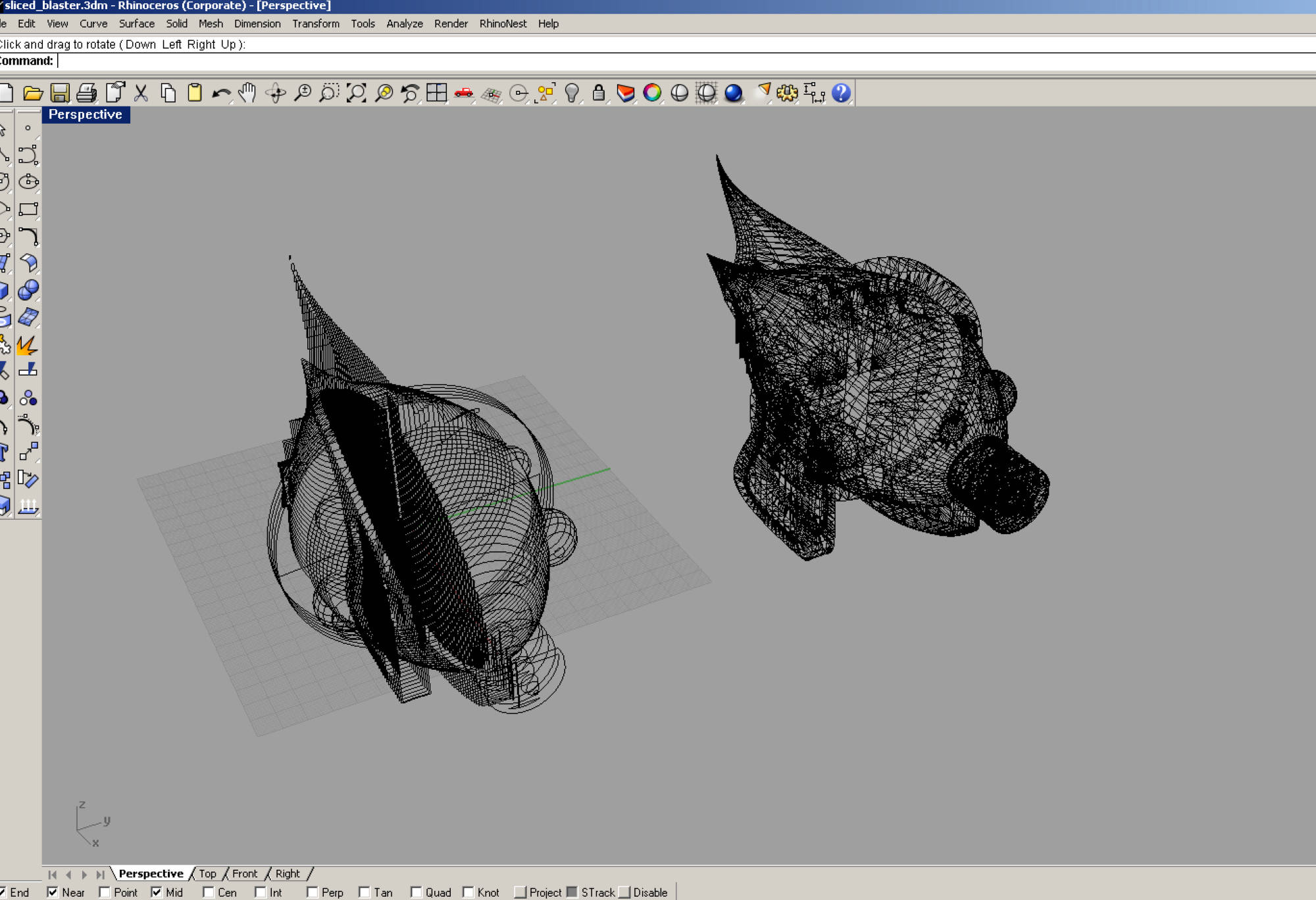Click the blue Render sphere icon
Screen dimensions: 1316x900
coord(733,93)
